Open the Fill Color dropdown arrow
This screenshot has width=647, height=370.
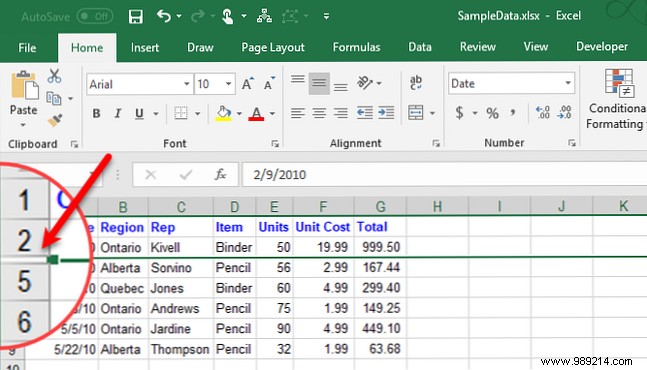click(239, 114)
